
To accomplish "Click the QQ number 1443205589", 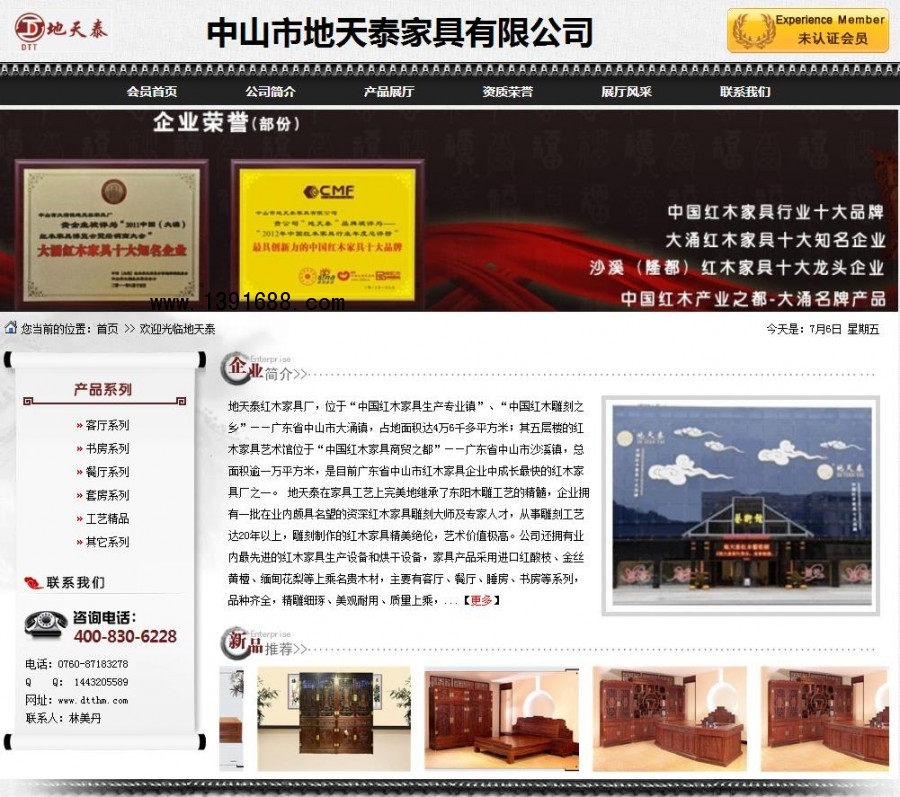I will pyautogui.click(x=101, y=682).
